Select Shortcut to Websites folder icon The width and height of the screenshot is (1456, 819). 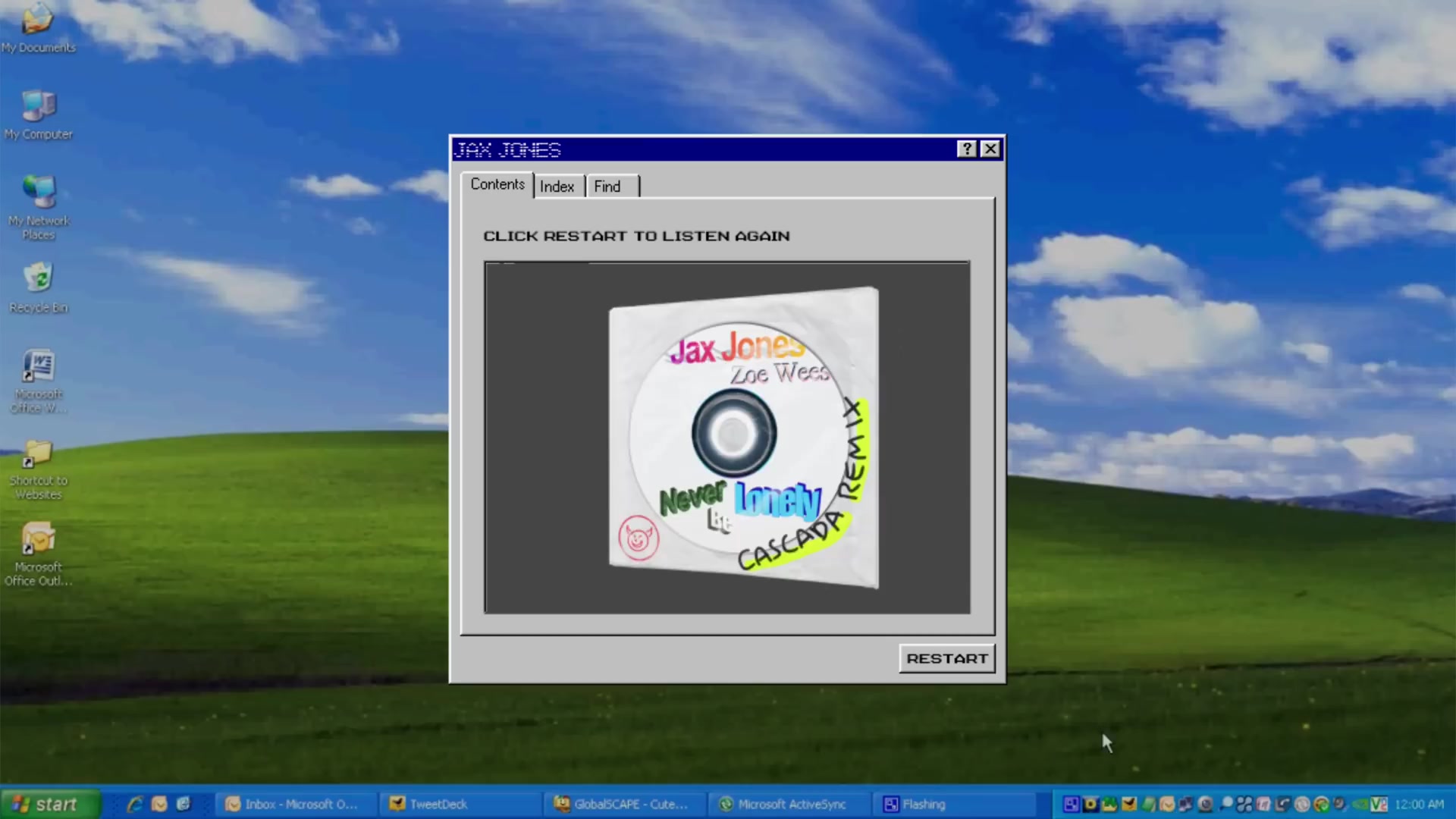pos(38,469)
